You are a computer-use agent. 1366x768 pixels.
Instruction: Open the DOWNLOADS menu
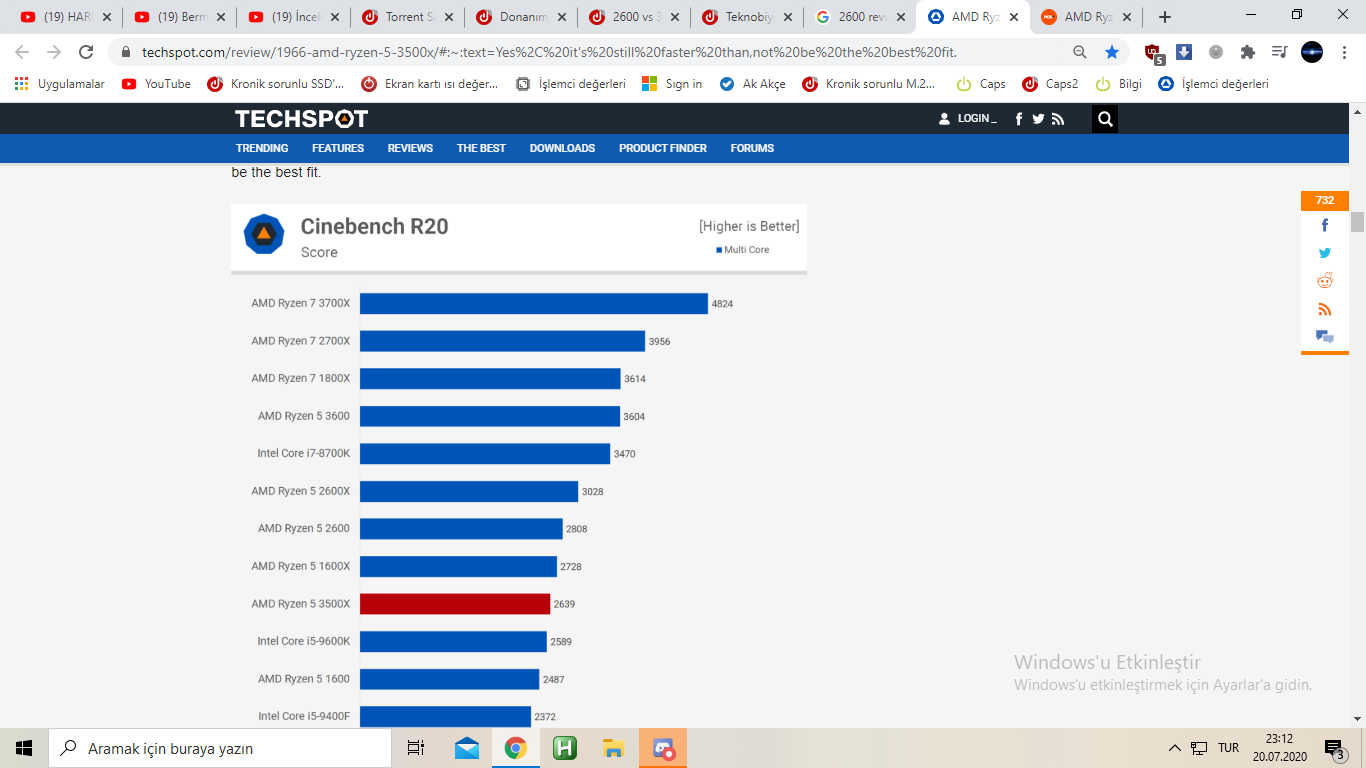point(562,148)
